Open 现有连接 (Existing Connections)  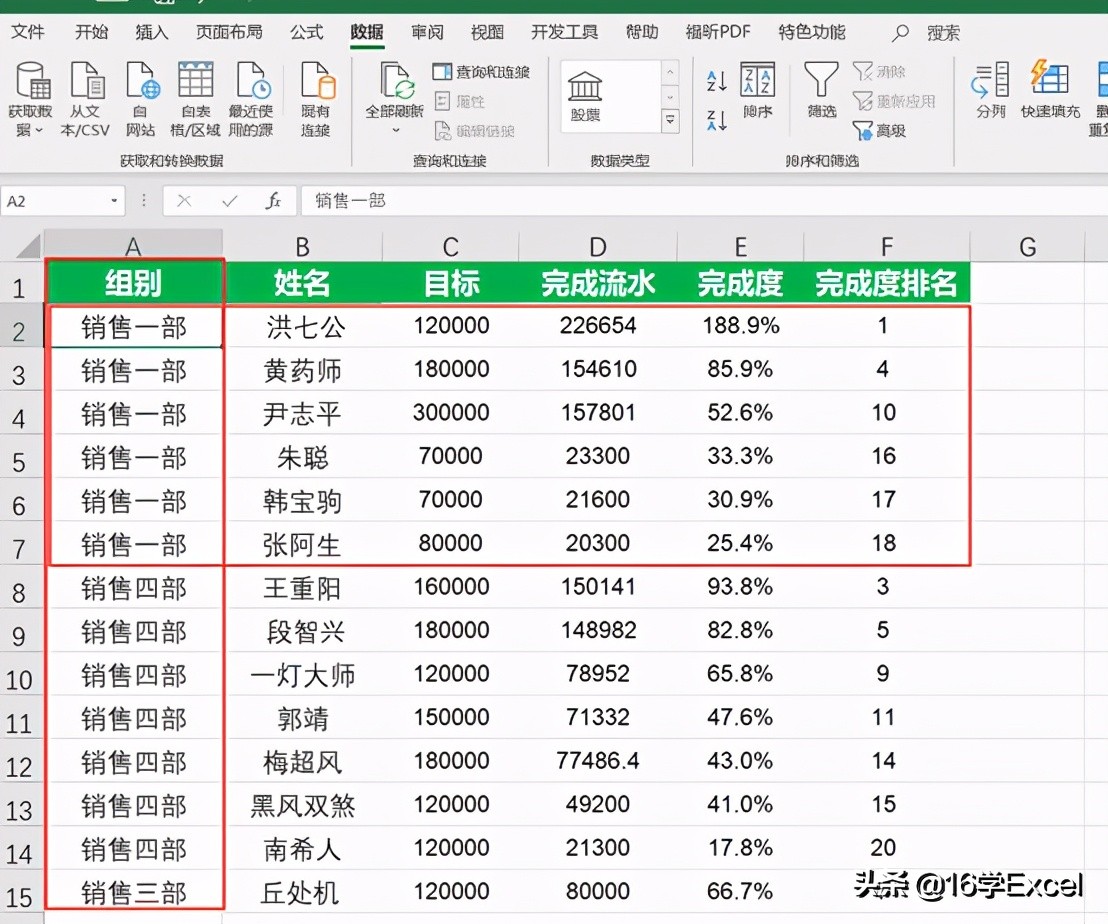tap(316, 99)
